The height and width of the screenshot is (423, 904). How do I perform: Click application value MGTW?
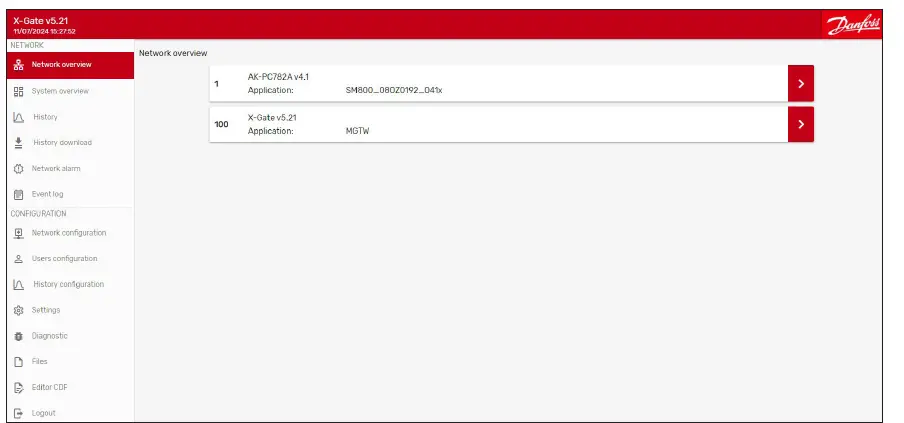(357, 131)
